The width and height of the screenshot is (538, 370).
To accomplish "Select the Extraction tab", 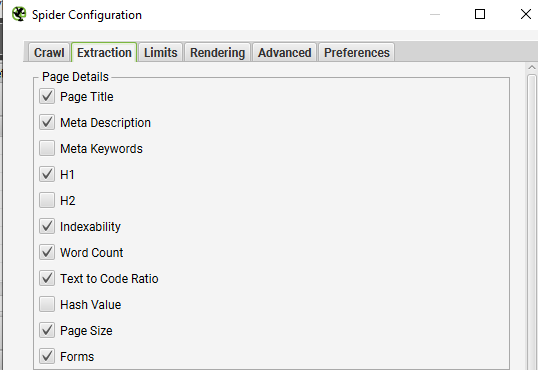I will coord(104,53).
